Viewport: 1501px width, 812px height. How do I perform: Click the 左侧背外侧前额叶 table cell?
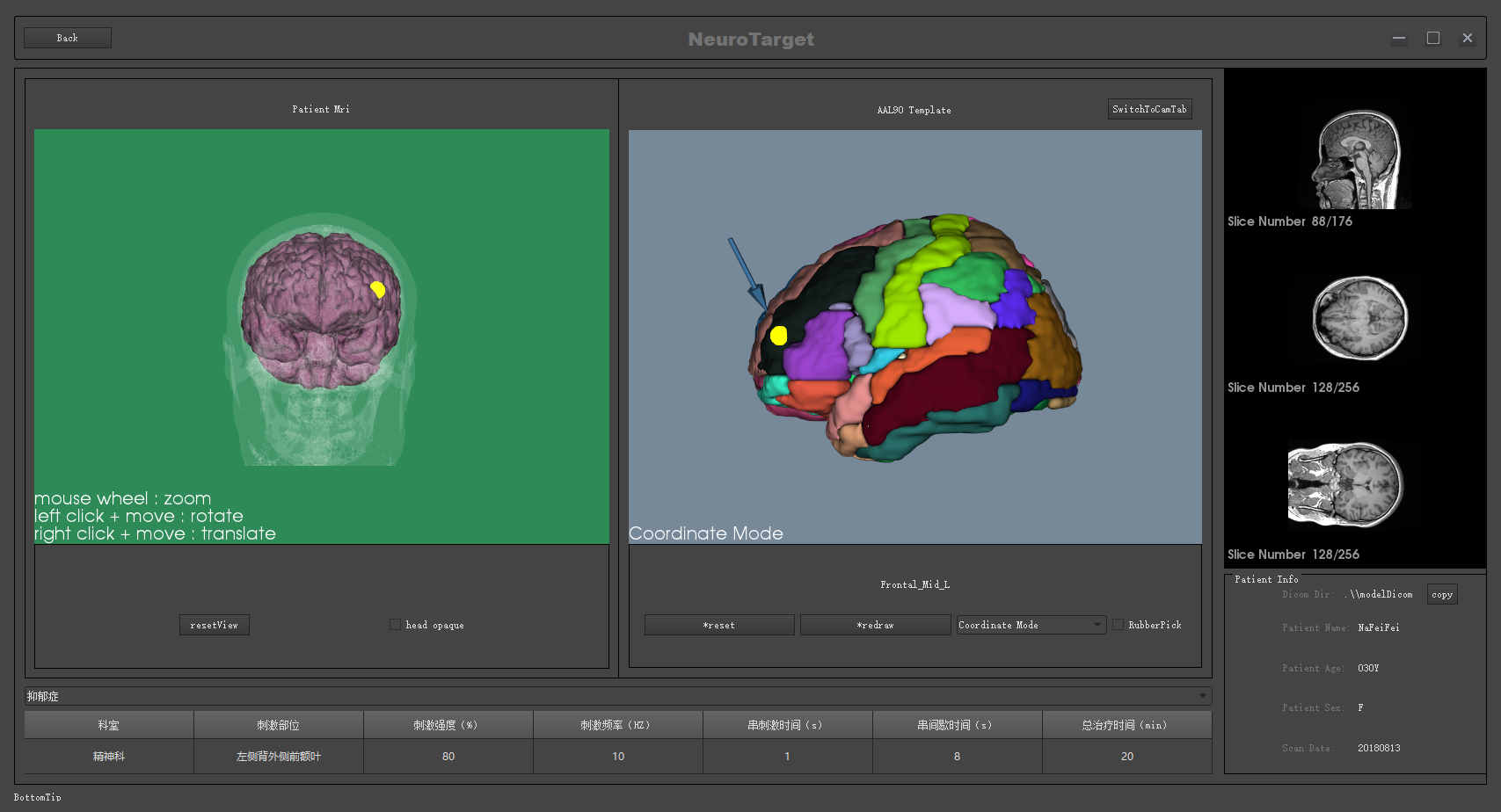click(x=279, y=757)
